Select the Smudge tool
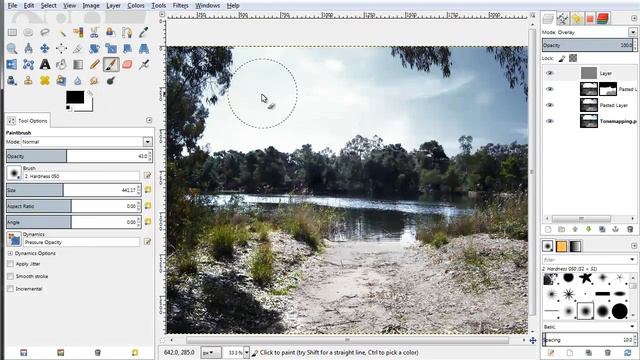The height and width of the screenshot is (360, 640). click(94, 80)
